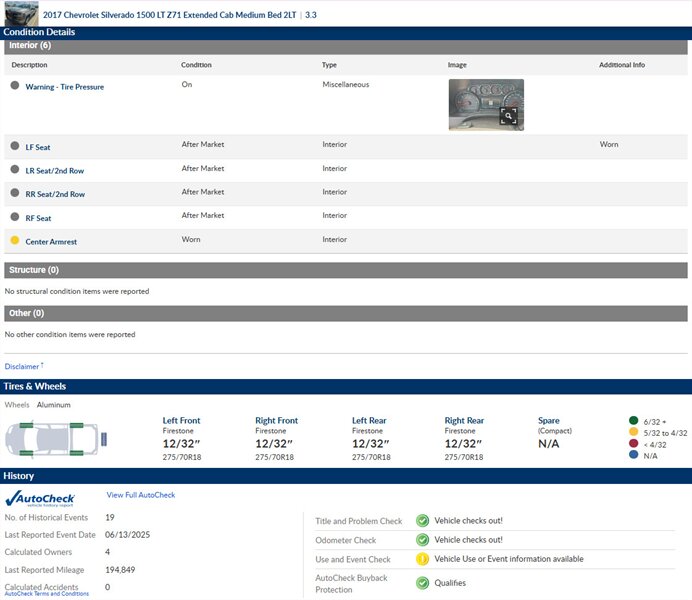Click the gray status dot beside RF Seat
692x600 pixels.
[15, 217]
